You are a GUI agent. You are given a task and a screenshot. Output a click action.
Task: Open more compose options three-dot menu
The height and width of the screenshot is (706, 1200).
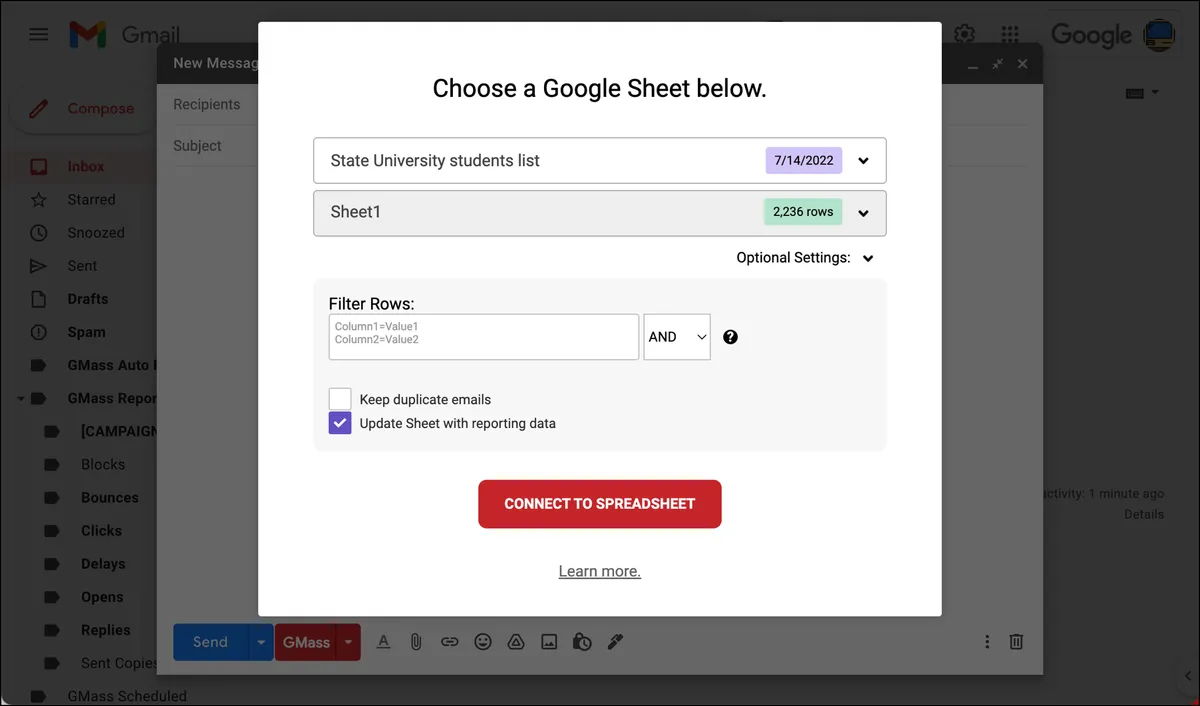click(x=987, y=642)
